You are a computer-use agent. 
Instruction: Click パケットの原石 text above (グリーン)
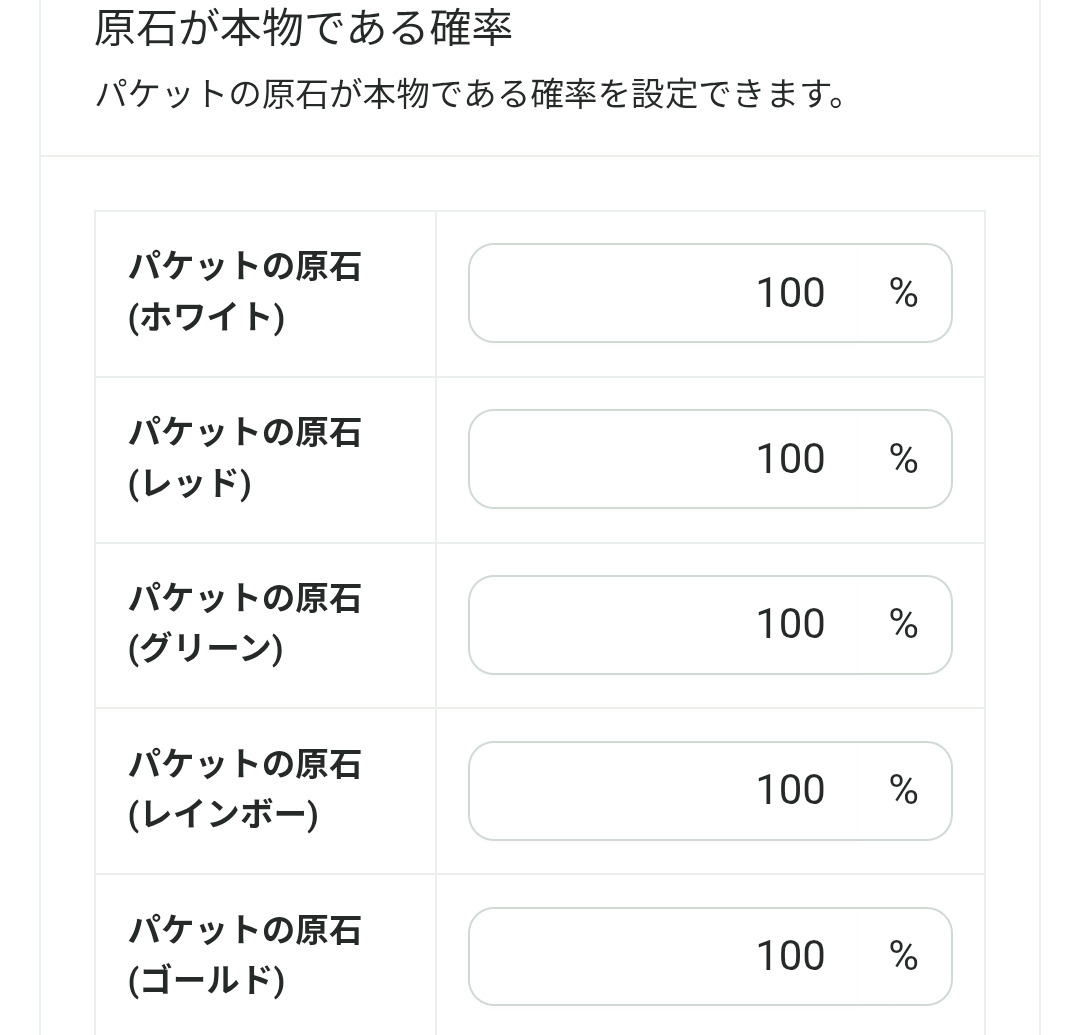(245, 599)
